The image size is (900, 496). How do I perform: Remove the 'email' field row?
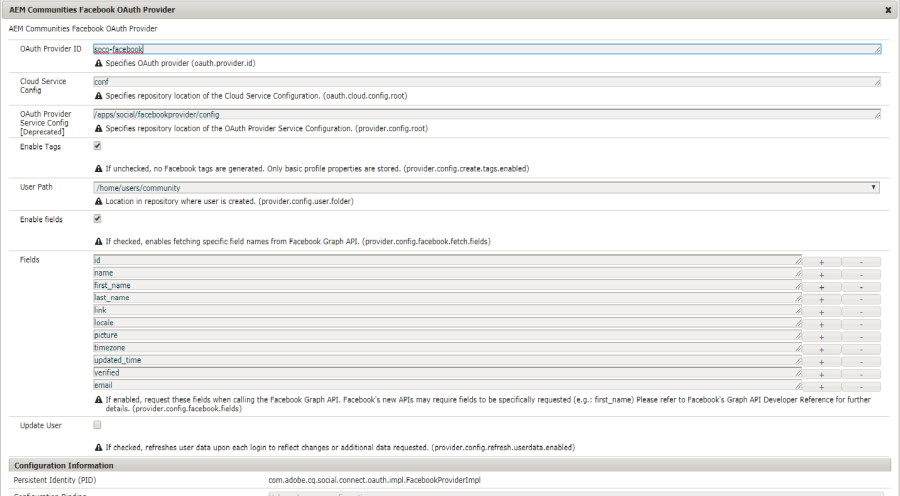click(861, 387)
